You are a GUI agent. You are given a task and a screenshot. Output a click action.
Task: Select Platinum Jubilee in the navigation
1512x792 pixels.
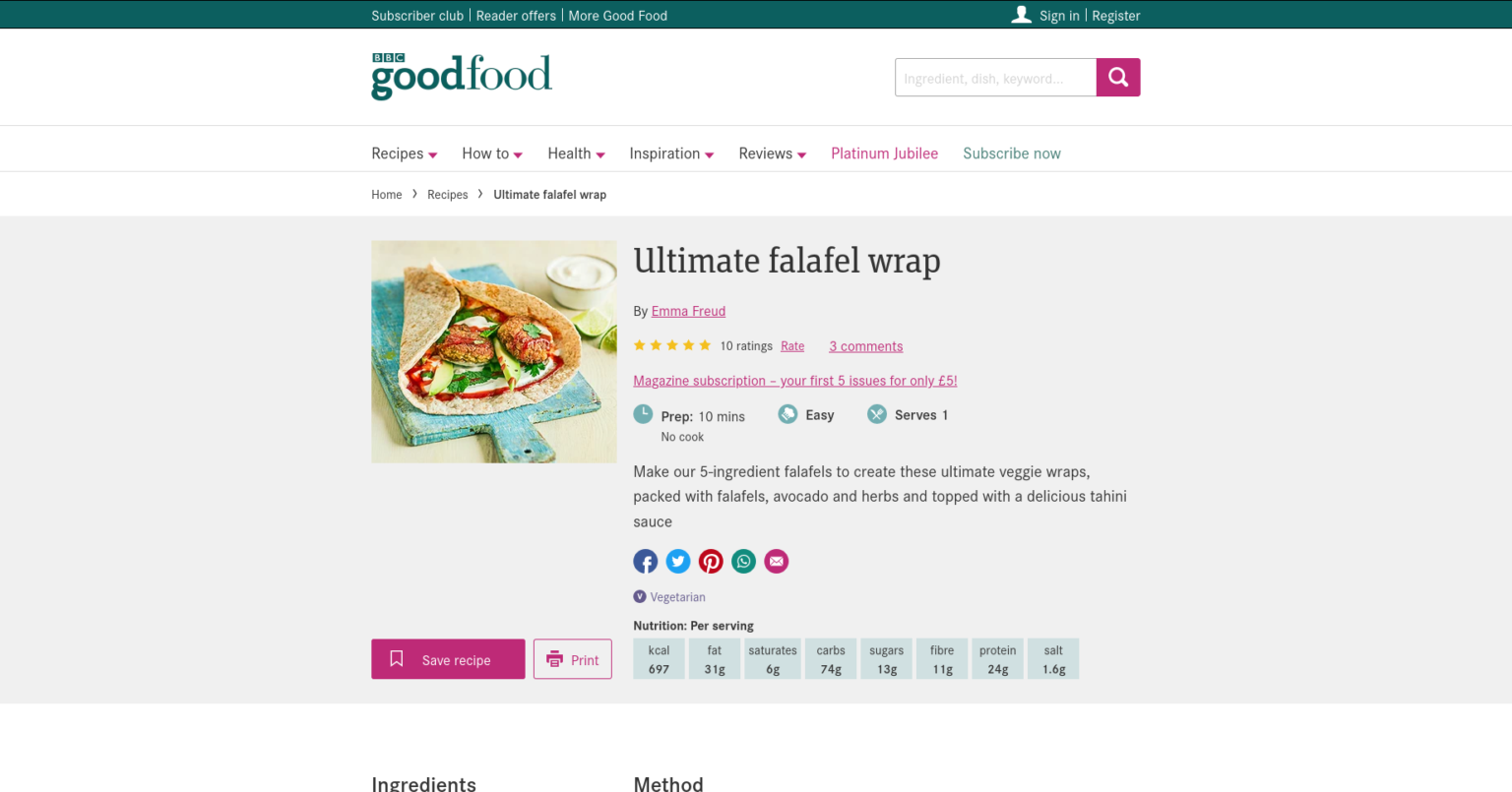[884, 153]
